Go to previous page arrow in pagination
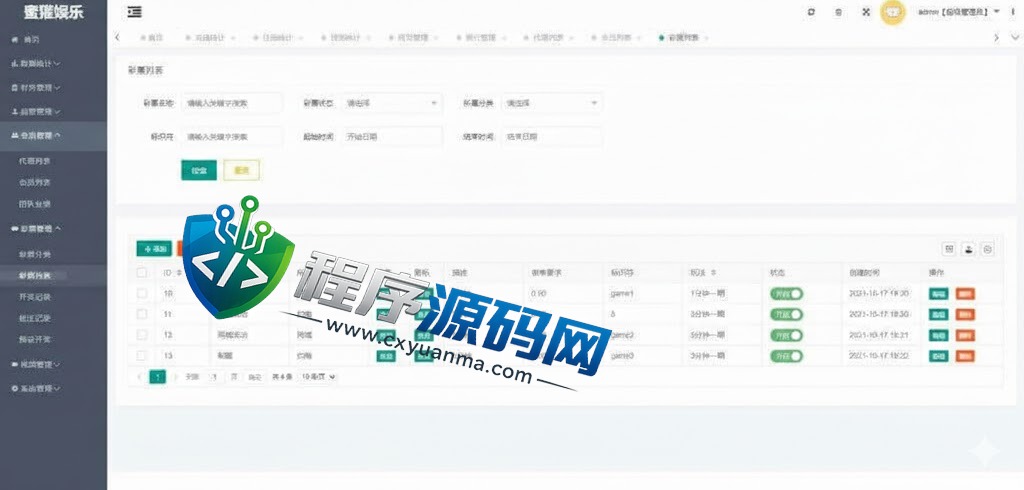This screenshot has width=1024, height=490. 139,377
